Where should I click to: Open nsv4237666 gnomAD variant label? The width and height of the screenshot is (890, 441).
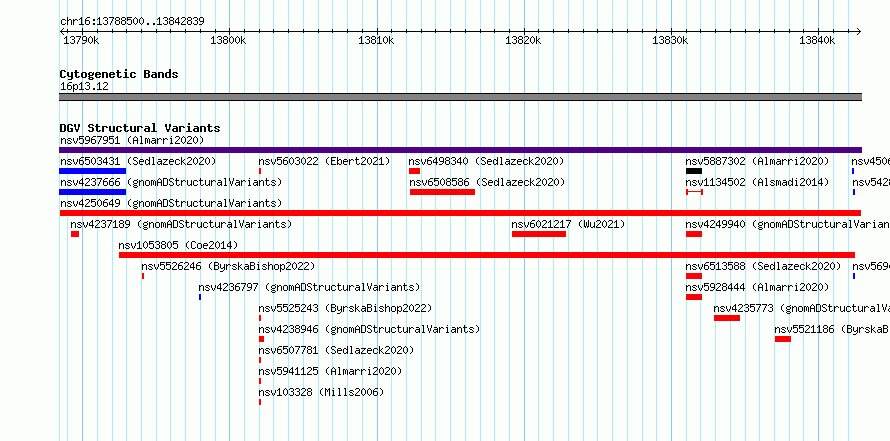171,182
